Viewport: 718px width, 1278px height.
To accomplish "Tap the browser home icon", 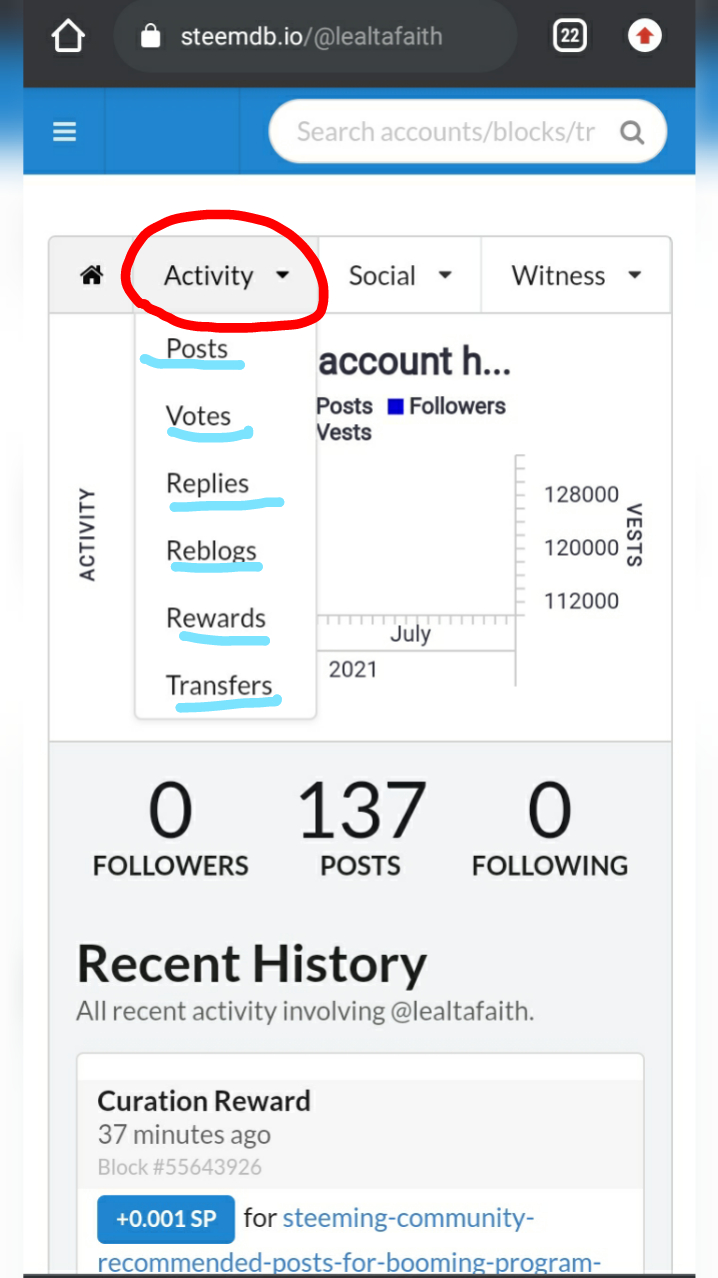I will pyautogui.click(x=68, y=37).
